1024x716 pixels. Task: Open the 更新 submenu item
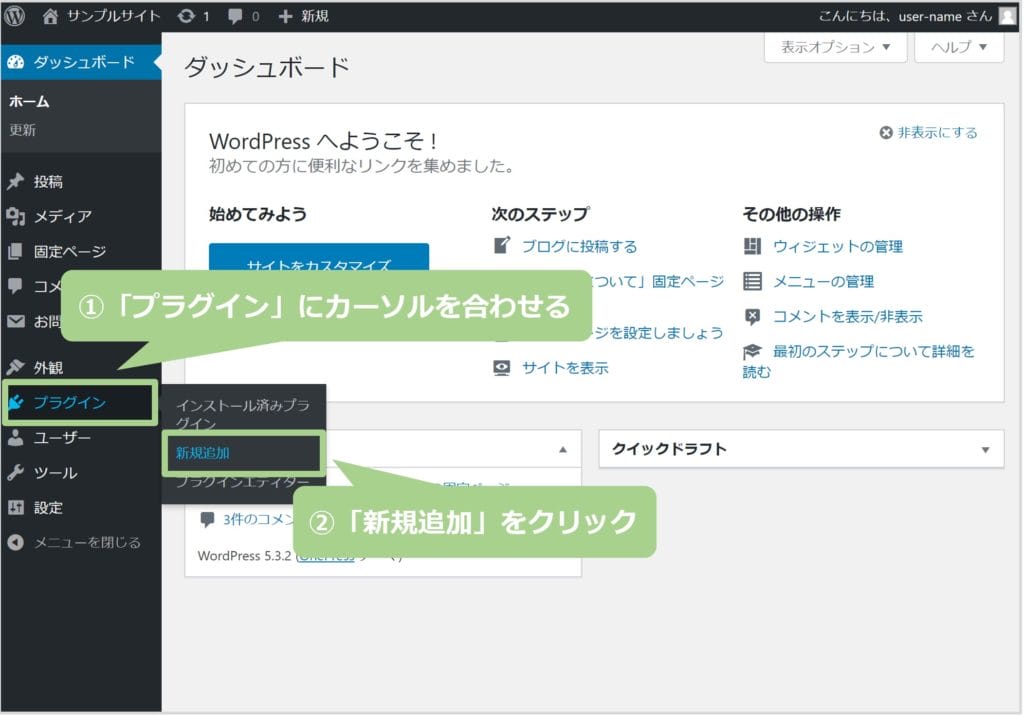click(x=22, y=130)
